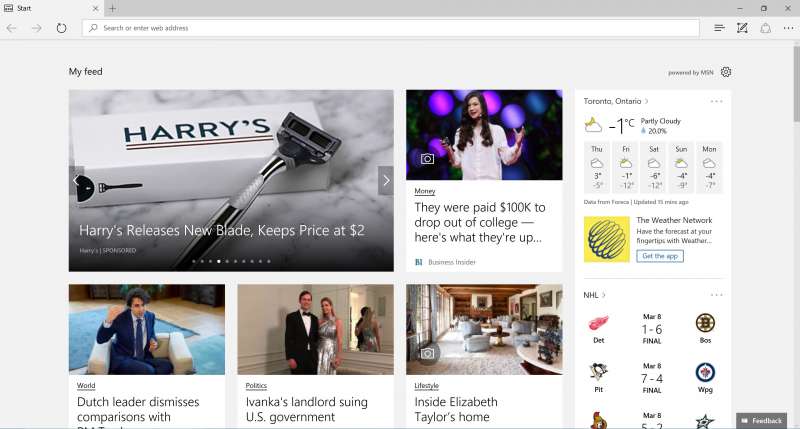Click the Boston Bruins logo
The image size is (800, 429).
[705, 323]
